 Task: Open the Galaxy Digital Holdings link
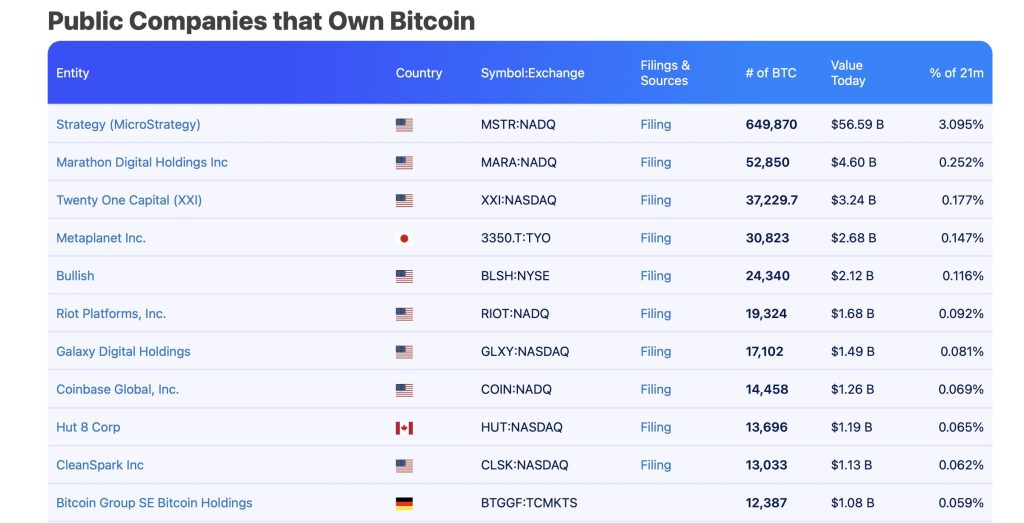pyautogui.click(x=123, y=352)
